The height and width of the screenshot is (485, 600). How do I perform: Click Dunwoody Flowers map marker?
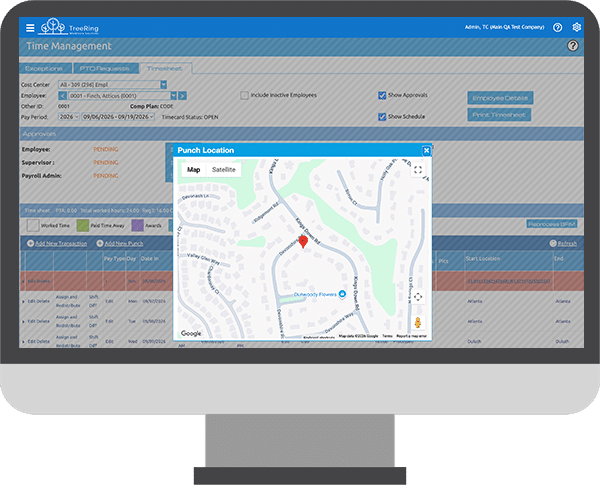pos(342,294)
